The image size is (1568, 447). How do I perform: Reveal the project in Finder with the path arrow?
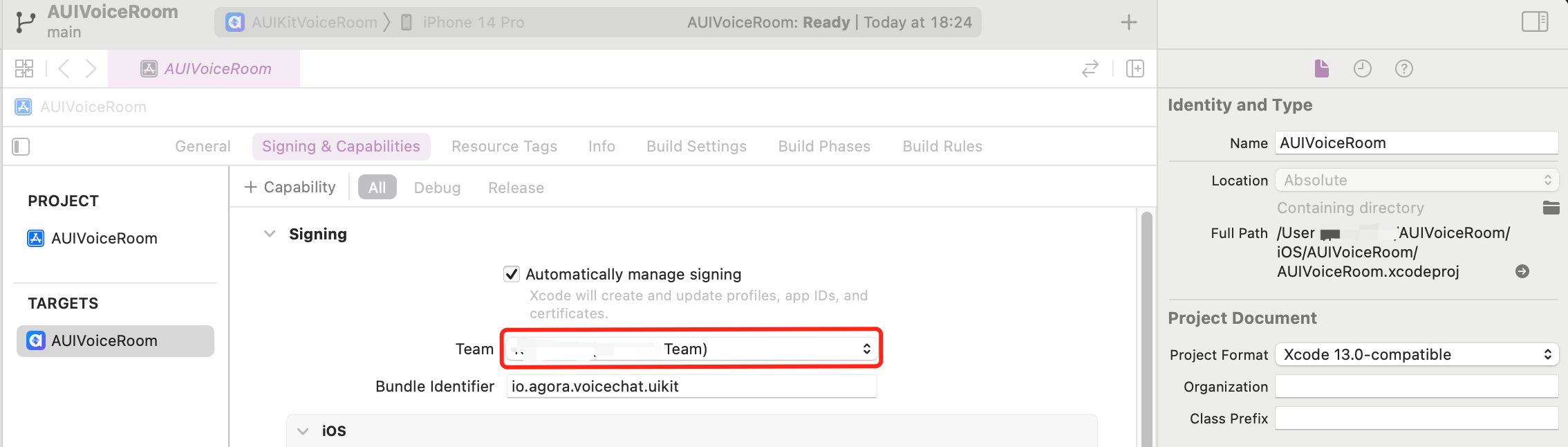pos(1522,271)
